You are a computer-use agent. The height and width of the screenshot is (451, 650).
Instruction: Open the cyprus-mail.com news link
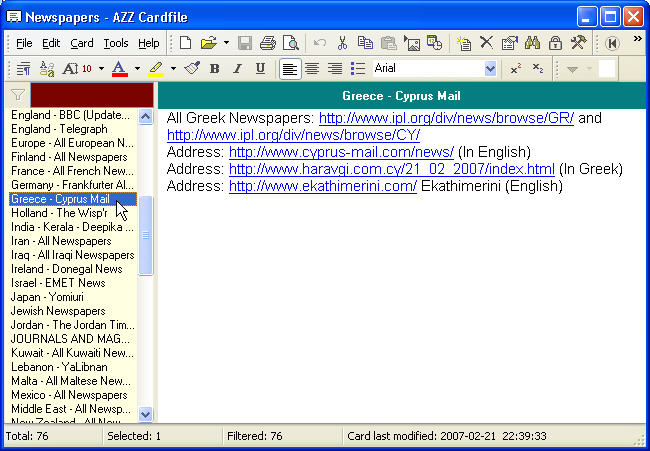pyautogui.click(x=342, y=152)
